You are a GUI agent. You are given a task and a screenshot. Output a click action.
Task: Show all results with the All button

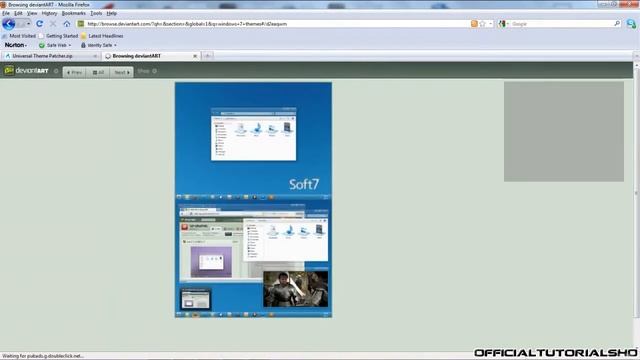pyautogui.click(x=98, y=72)
